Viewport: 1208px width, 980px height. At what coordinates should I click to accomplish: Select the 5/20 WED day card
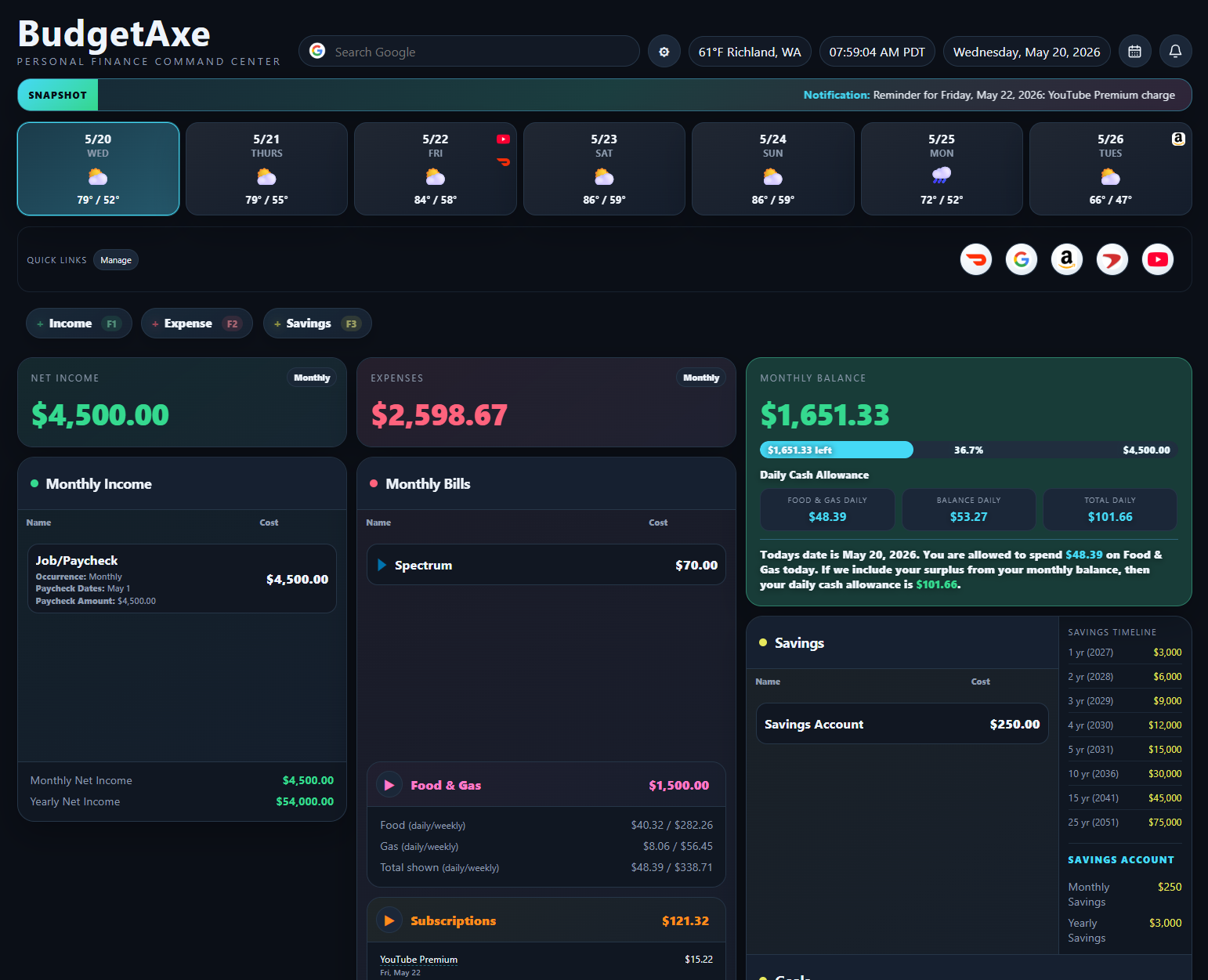pos(98,168)
